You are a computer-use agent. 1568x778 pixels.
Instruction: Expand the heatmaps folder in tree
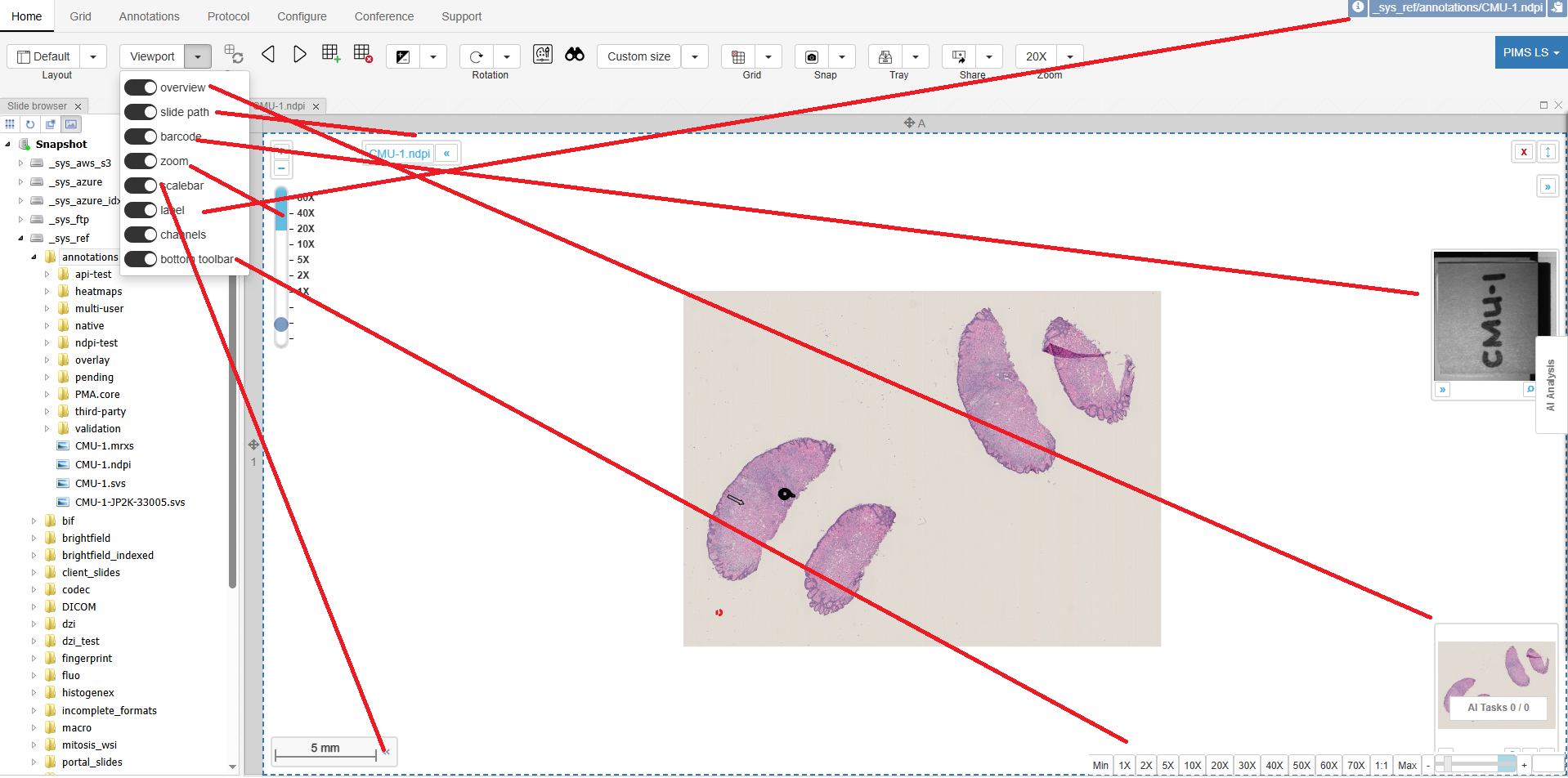pyautogui.click(x=47, y=292)
